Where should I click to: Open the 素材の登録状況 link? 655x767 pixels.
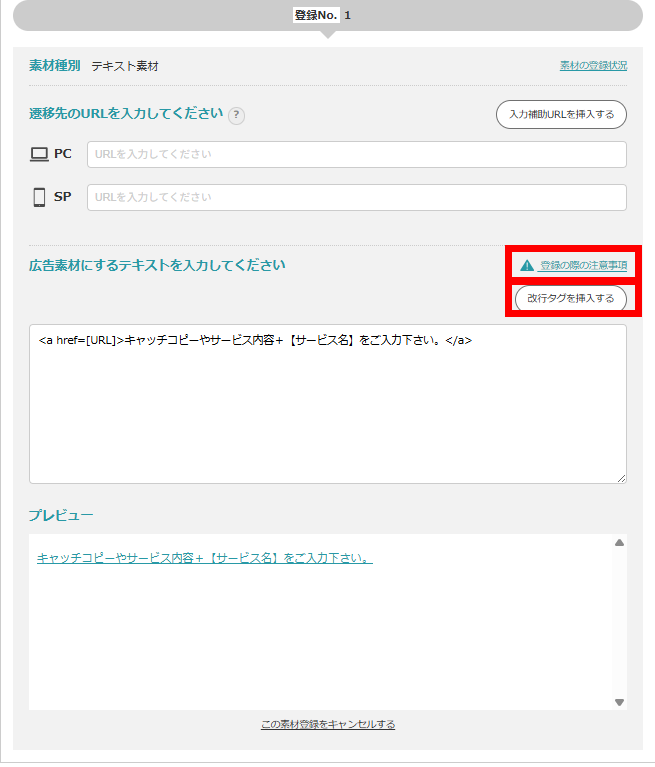[x=593, y=66]
